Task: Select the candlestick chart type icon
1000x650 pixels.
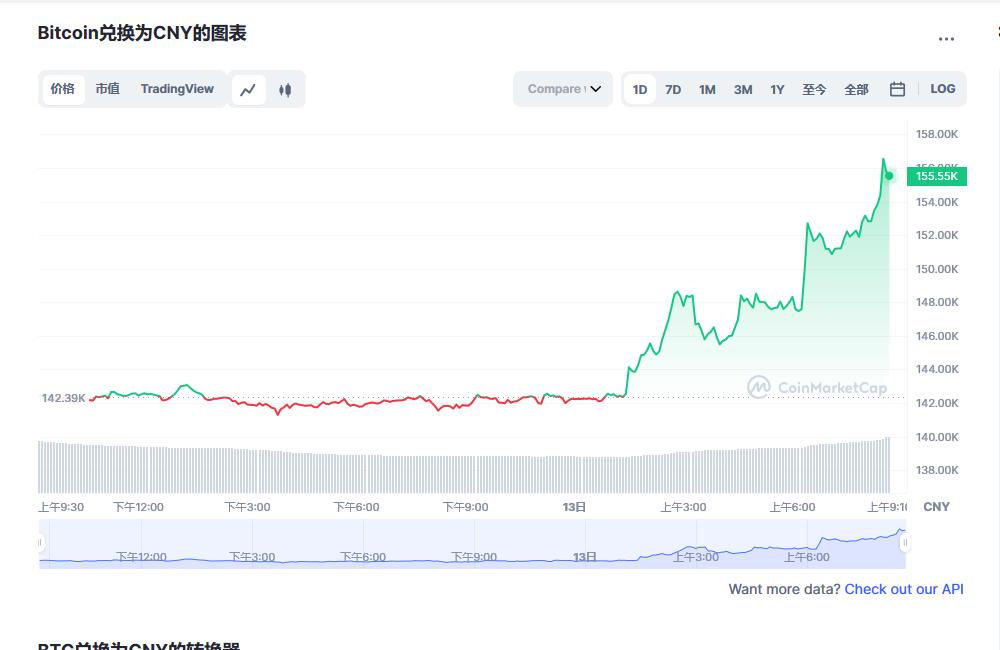Action: tap(285, 89)
